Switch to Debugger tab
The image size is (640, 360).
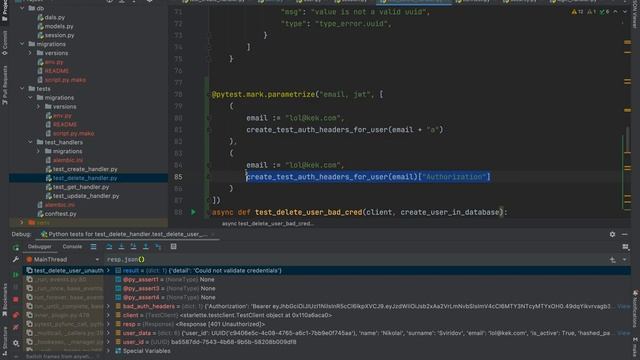click(x=40, y=247)
